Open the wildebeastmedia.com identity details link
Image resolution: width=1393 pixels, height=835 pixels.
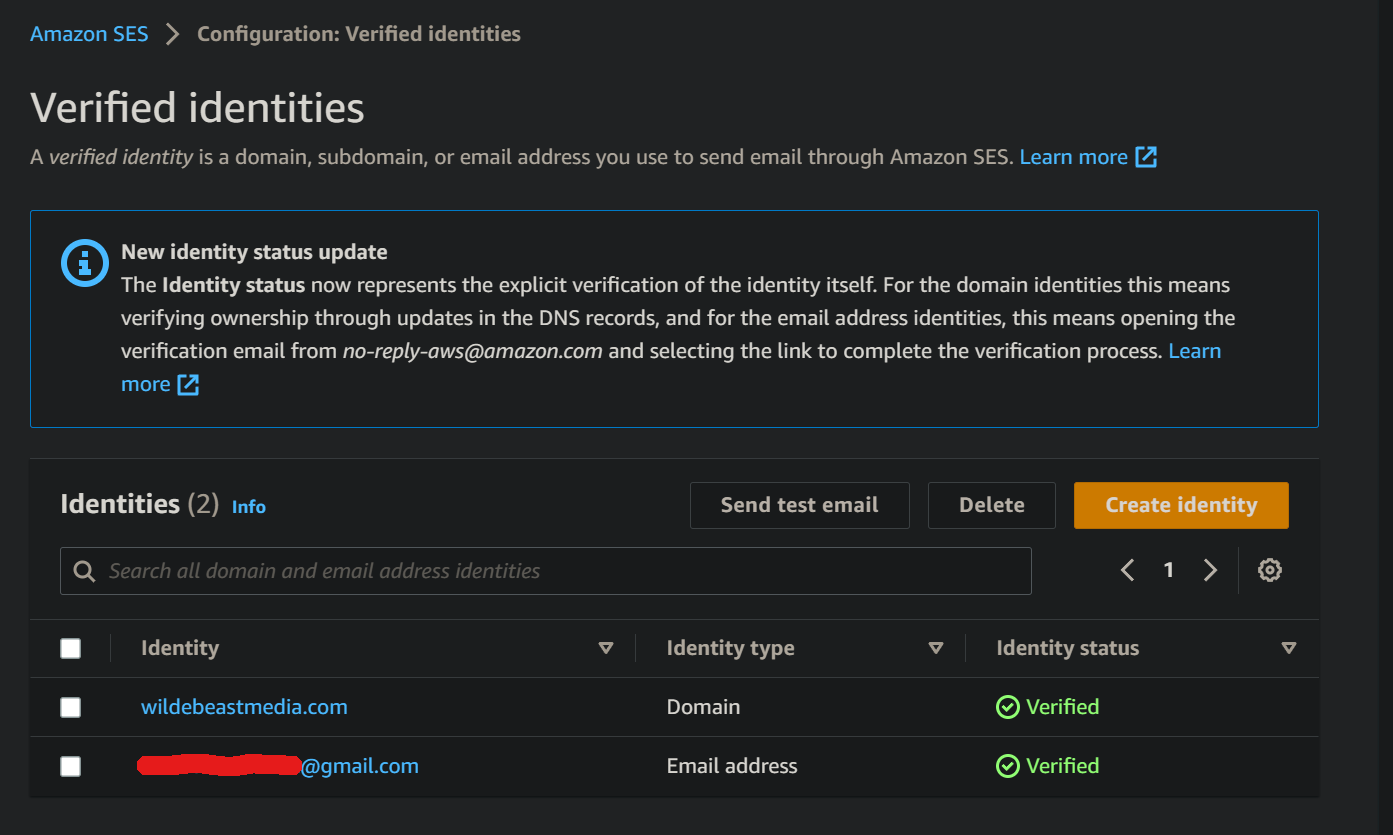pos(244,707)
